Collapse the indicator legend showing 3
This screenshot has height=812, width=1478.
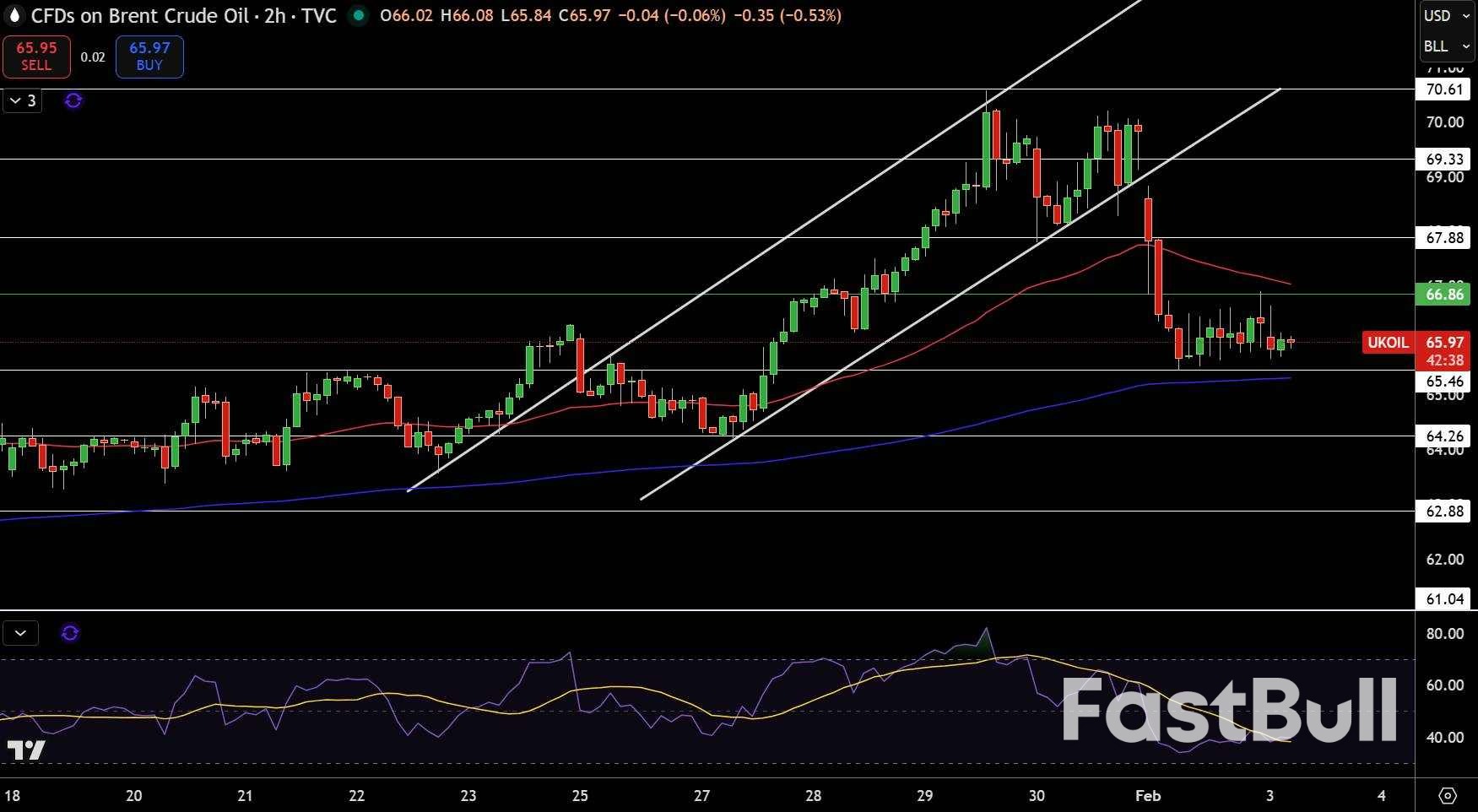click(23, 101)
